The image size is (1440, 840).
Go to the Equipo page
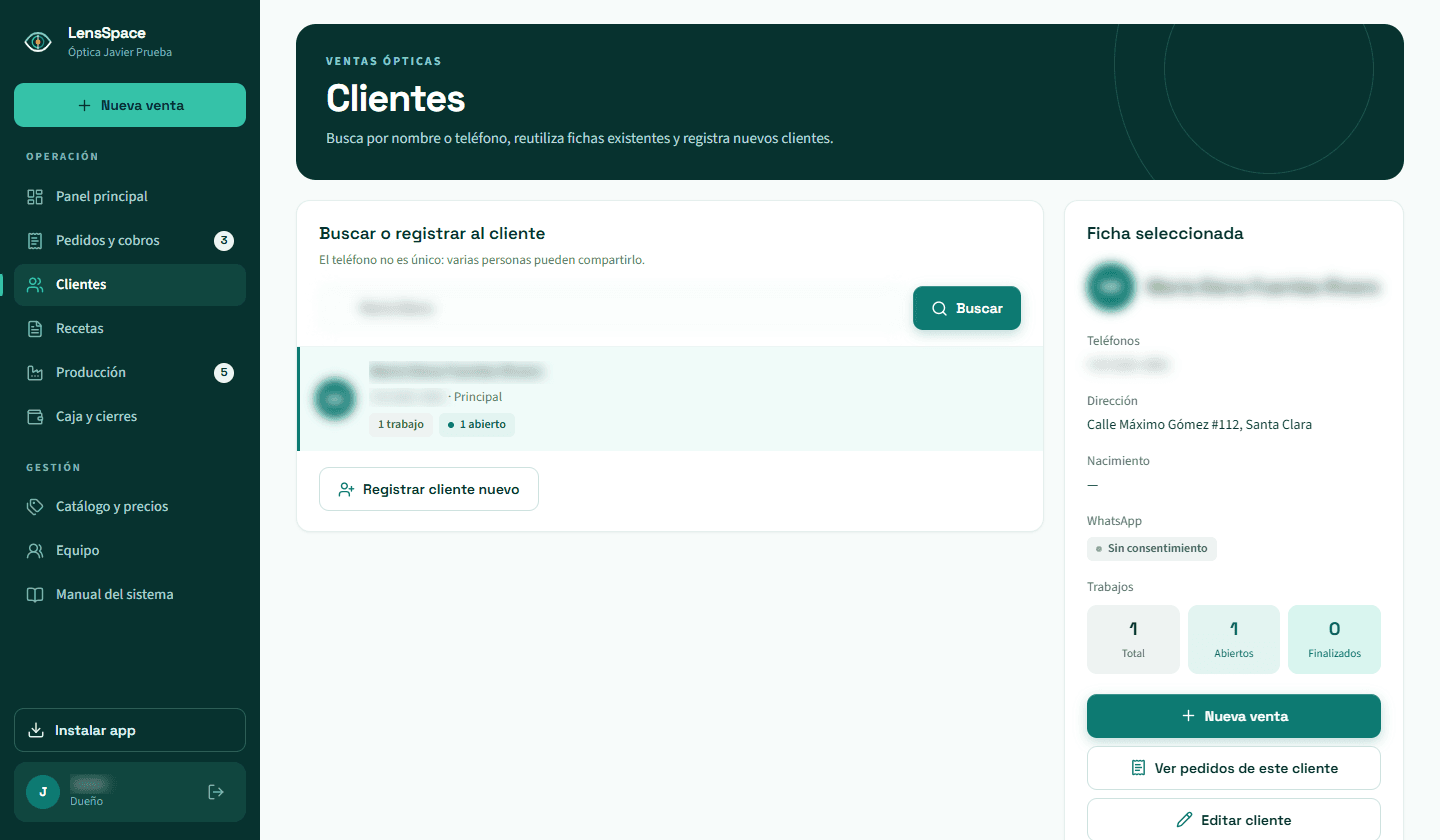tap(130, 551)
